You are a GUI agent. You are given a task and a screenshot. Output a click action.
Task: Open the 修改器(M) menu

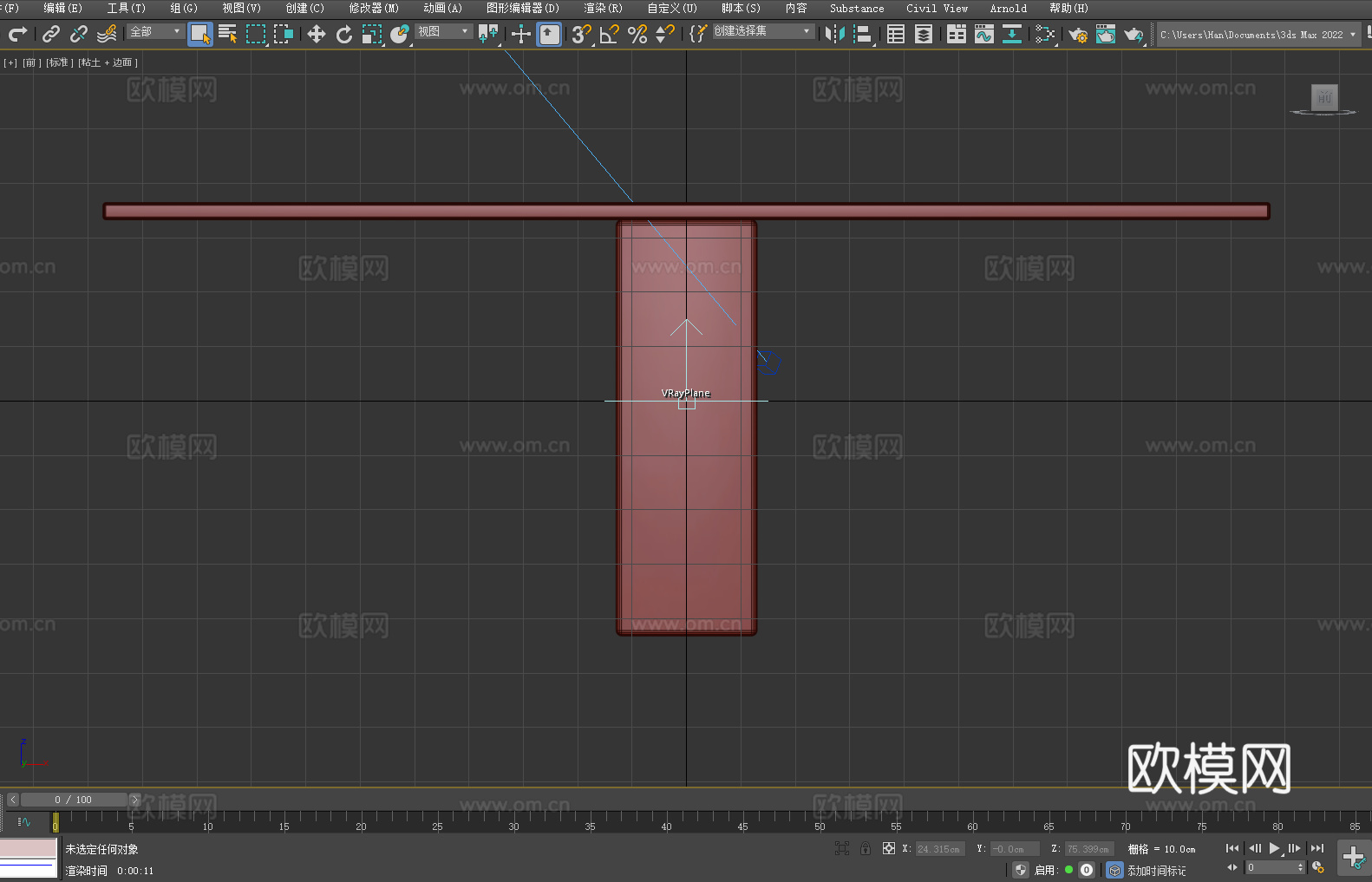pyautogui.click(x=374, y=8)
